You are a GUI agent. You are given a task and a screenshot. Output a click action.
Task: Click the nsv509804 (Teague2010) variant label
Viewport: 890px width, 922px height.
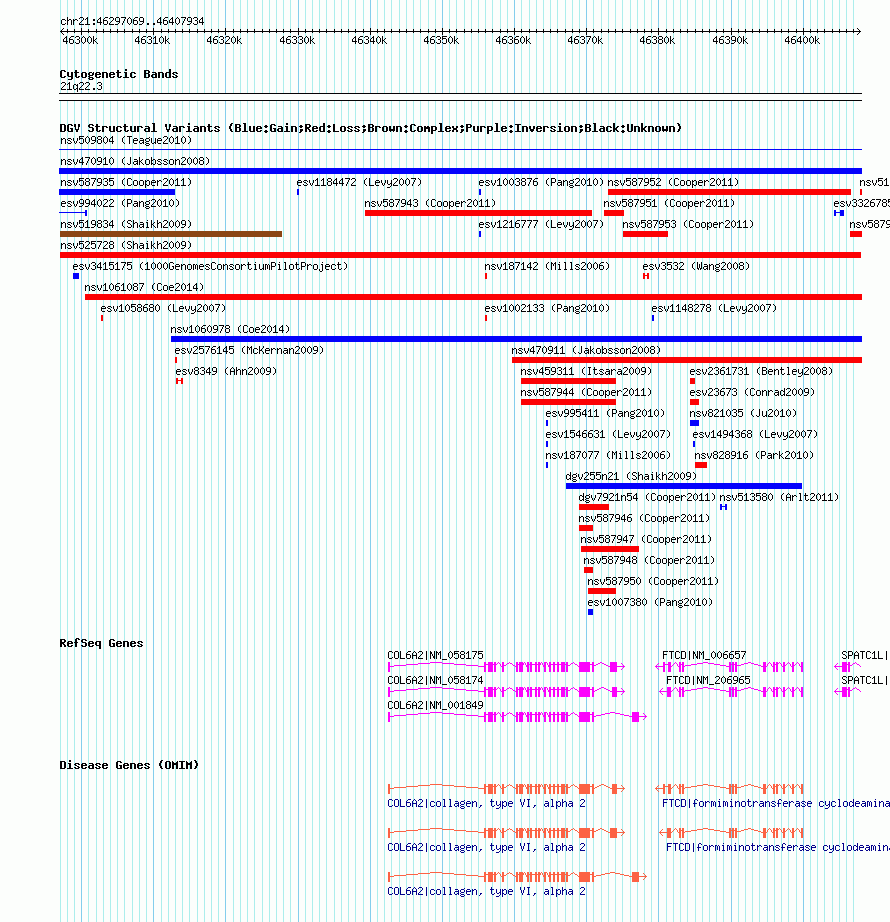[x=126, y=141]
